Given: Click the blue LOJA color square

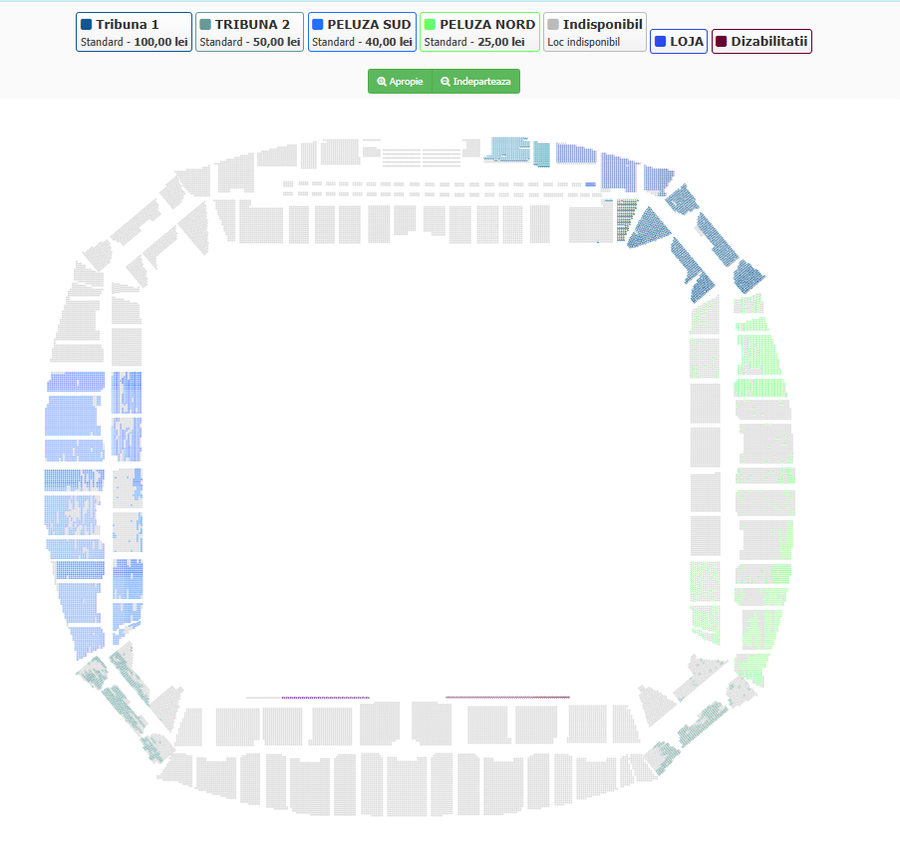Looking at the screenshot, I should point(660,41).
